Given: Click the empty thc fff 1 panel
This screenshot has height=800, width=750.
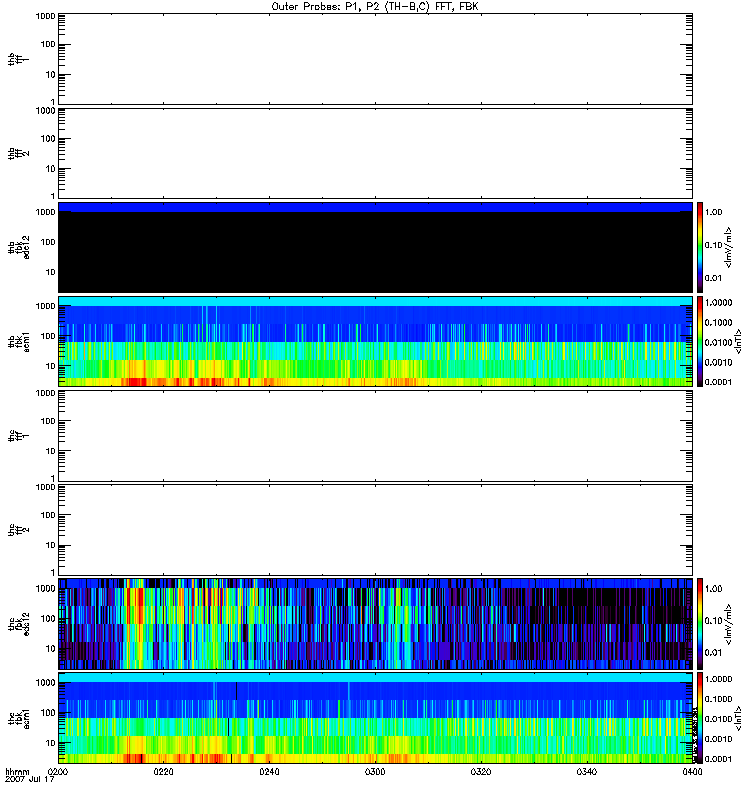Looking at the screenshot, I should point(375,434).
